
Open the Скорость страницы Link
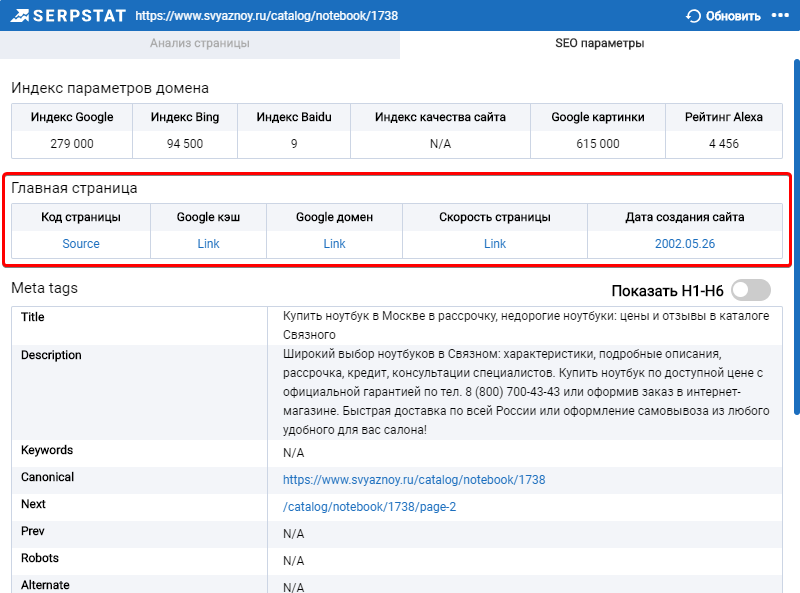495,244
